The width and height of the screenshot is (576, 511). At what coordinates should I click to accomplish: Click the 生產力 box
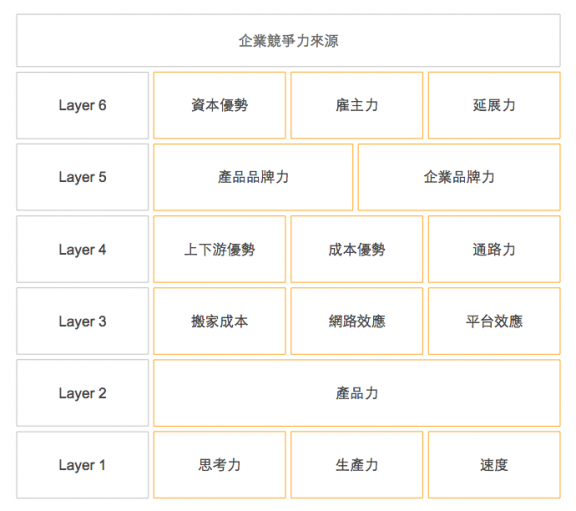click(357, 465)
